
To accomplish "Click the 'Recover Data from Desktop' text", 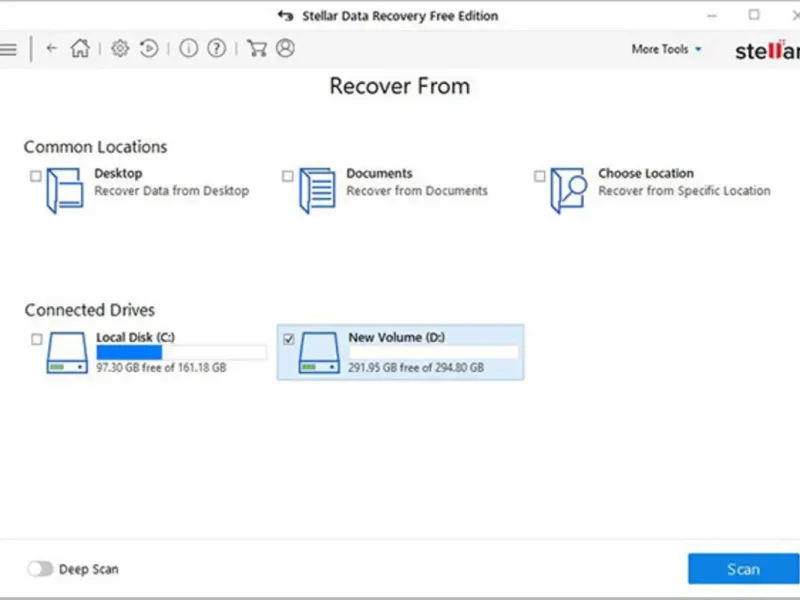I will pos(171,191).
